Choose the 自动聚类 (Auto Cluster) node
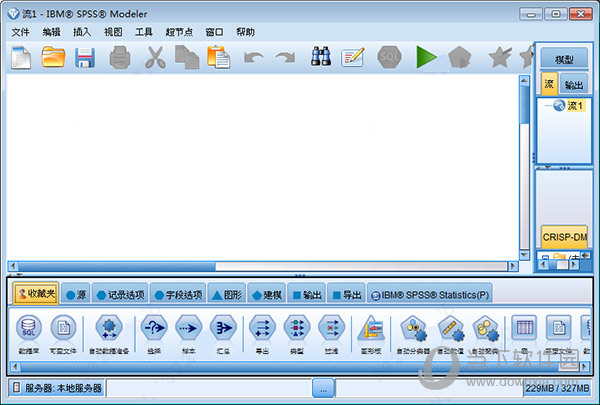600x405 pixels. 486,328
